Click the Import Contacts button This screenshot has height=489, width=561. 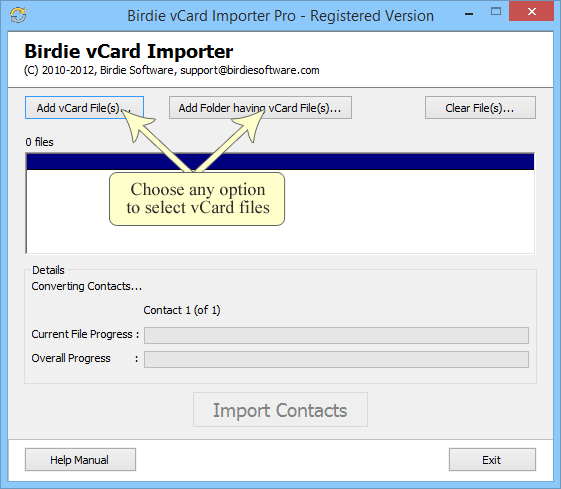click(280, 410)
